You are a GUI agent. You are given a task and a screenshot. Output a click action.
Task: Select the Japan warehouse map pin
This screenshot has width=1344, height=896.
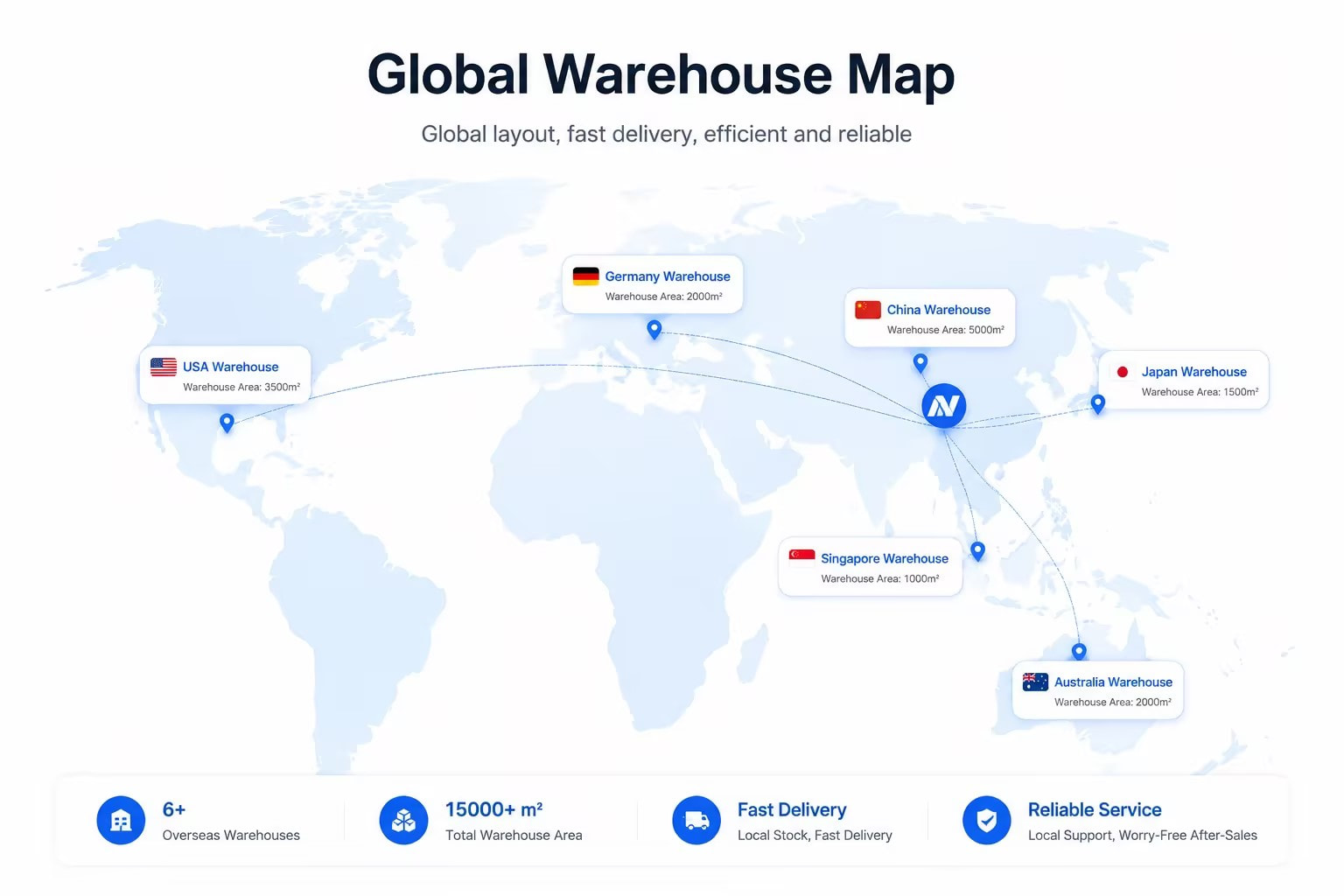click(x=1097, y=403)
